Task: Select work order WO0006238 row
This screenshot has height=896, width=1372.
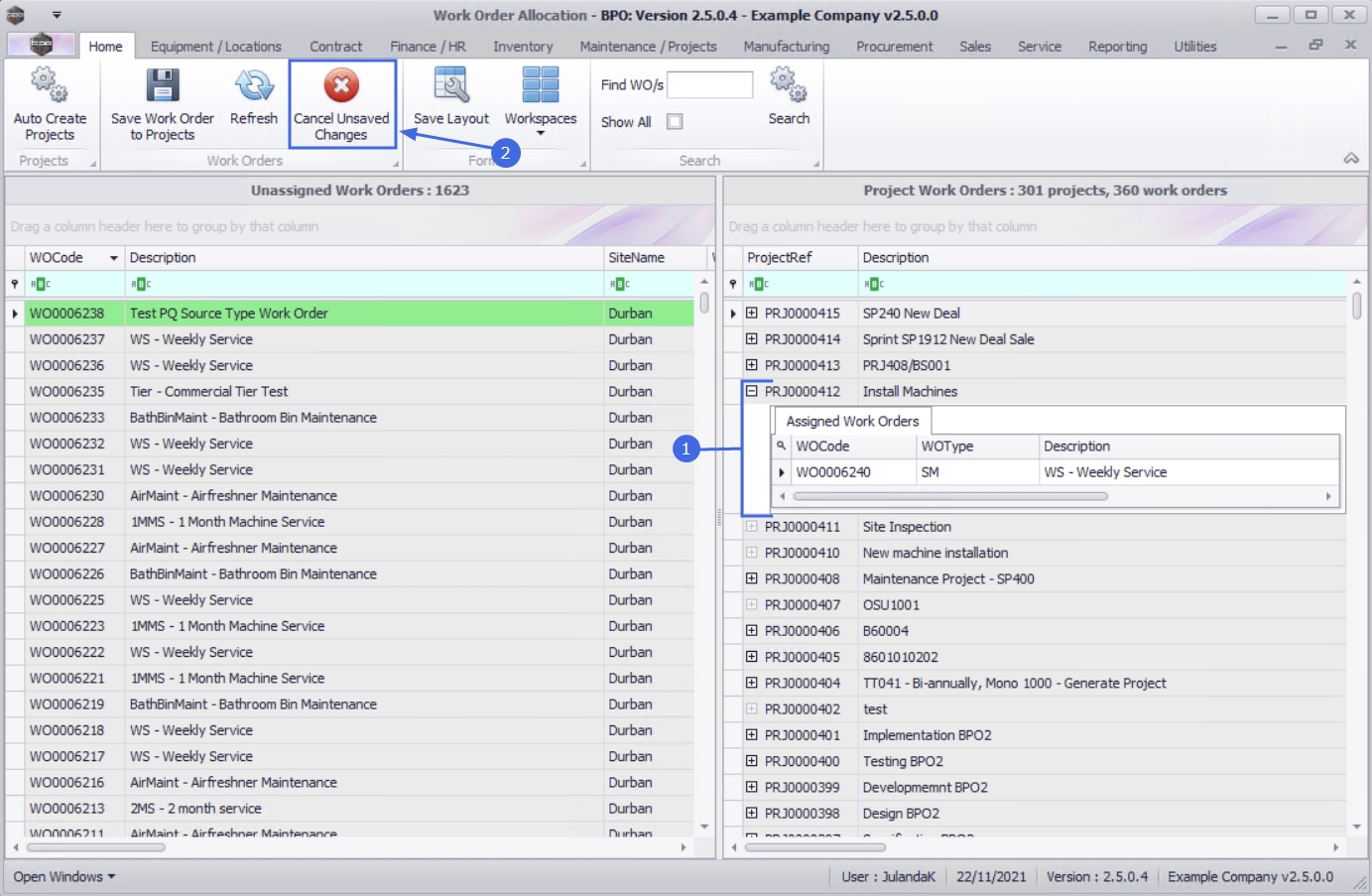Action: 357,313
